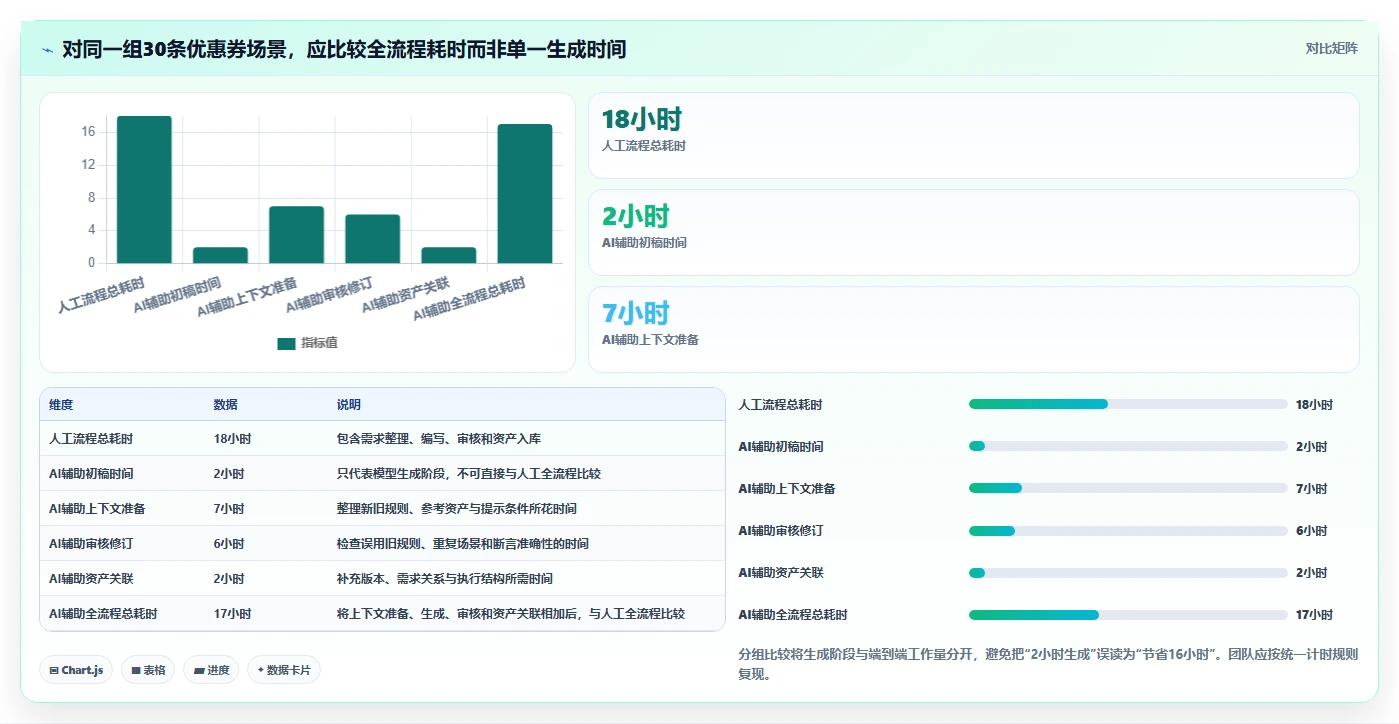
Task: Click the 人工流程总耗时 progress bar
Action: [1128, 404]
